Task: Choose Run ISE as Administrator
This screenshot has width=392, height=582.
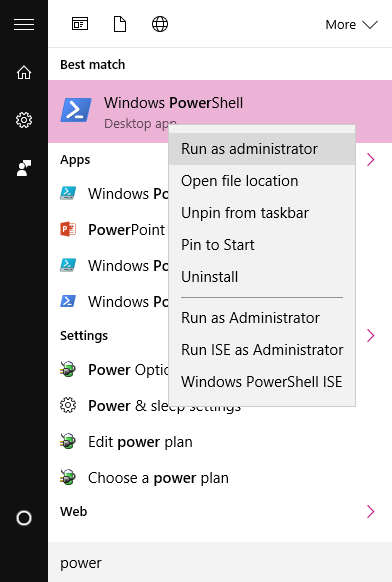Action: click(x=262, y=350)
